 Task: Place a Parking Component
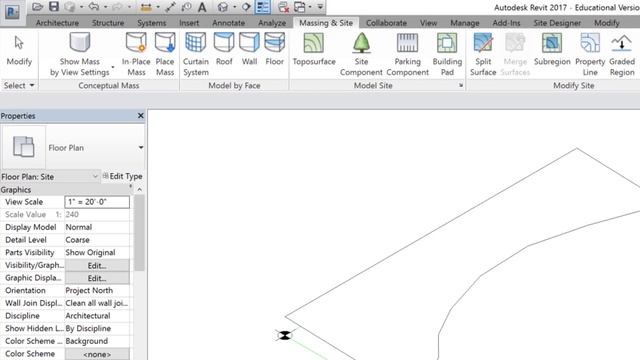pos(407,54)
